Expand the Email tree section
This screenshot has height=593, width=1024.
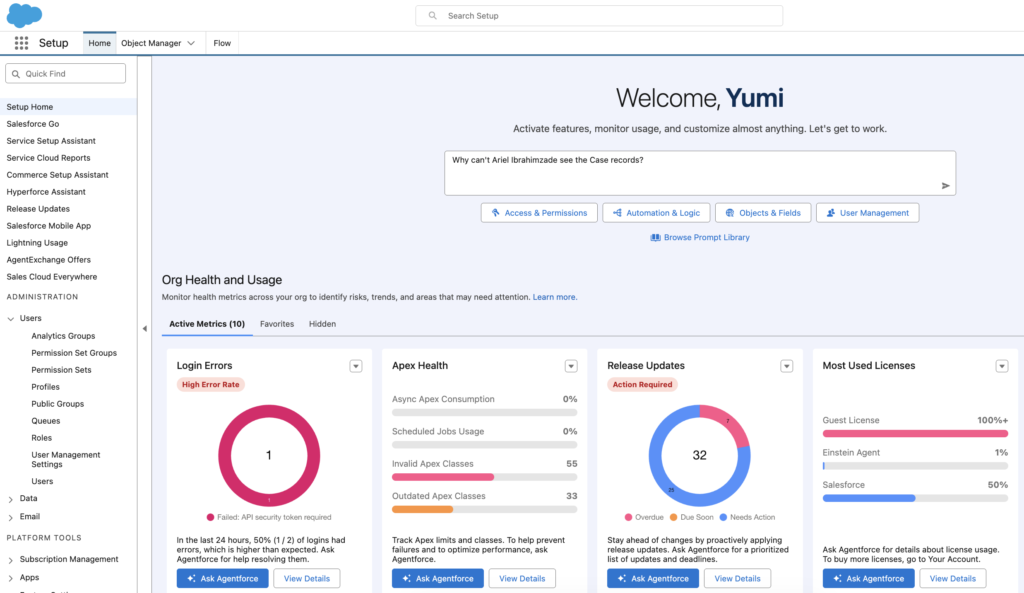tap(10, 517)
